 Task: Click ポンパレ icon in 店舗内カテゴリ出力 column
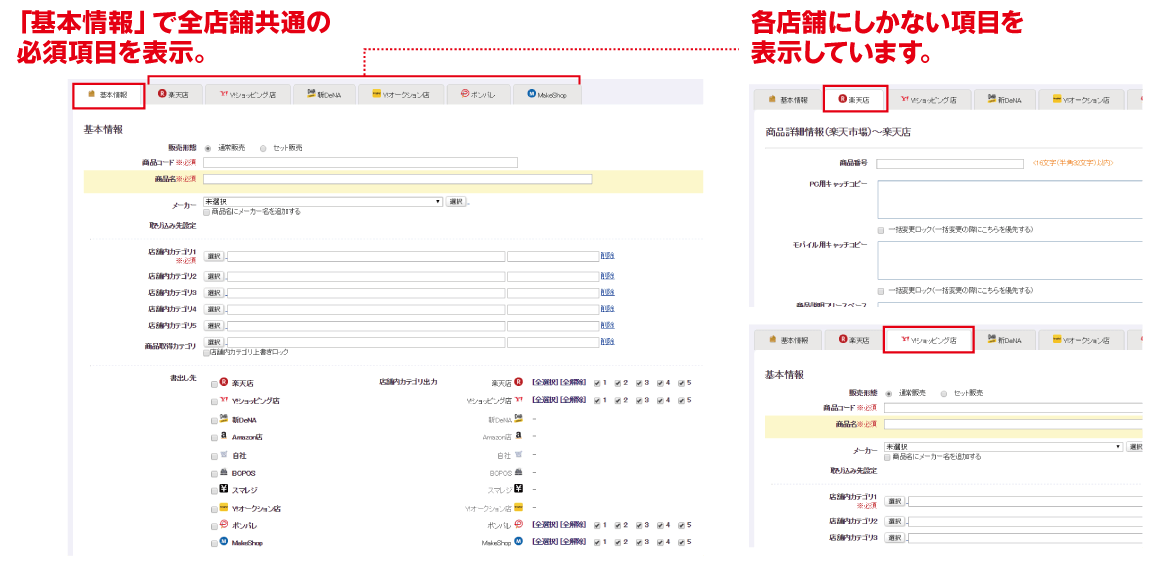[x=519, y=525]
